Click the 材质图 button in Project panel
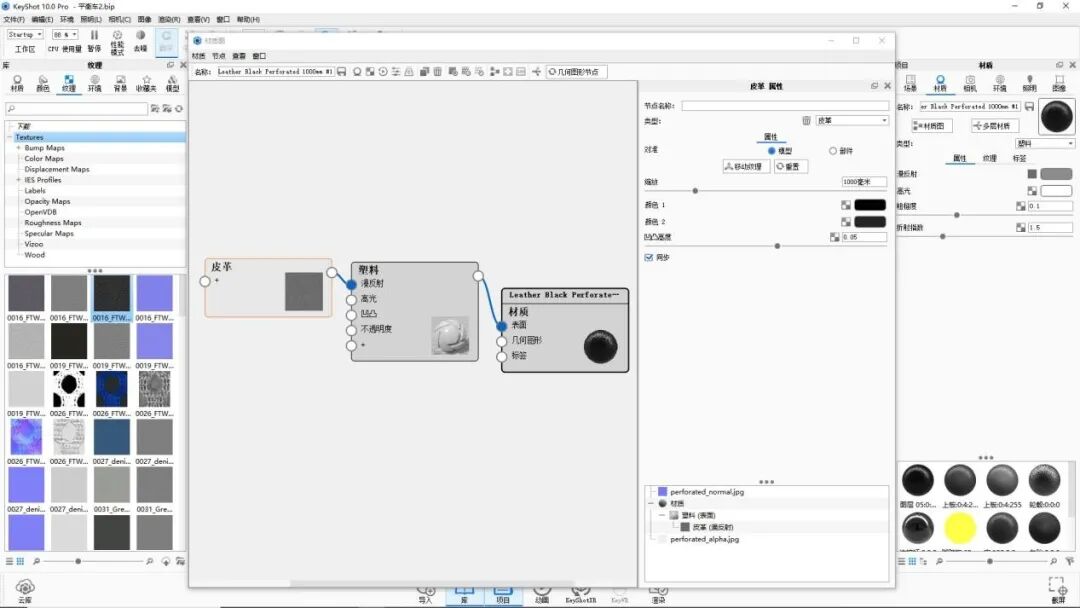The width and height of the screenshot is (1080, 608). [933, 126]
